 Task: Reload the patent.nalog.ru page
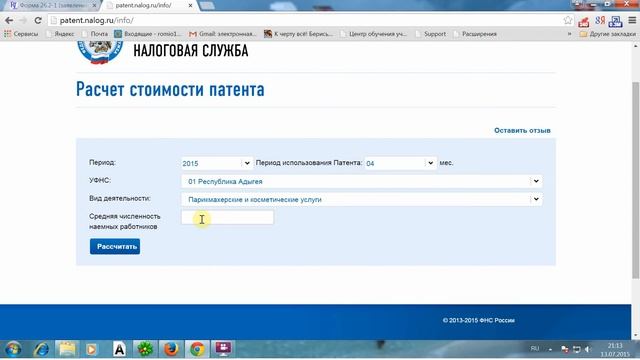click(38, 20)
